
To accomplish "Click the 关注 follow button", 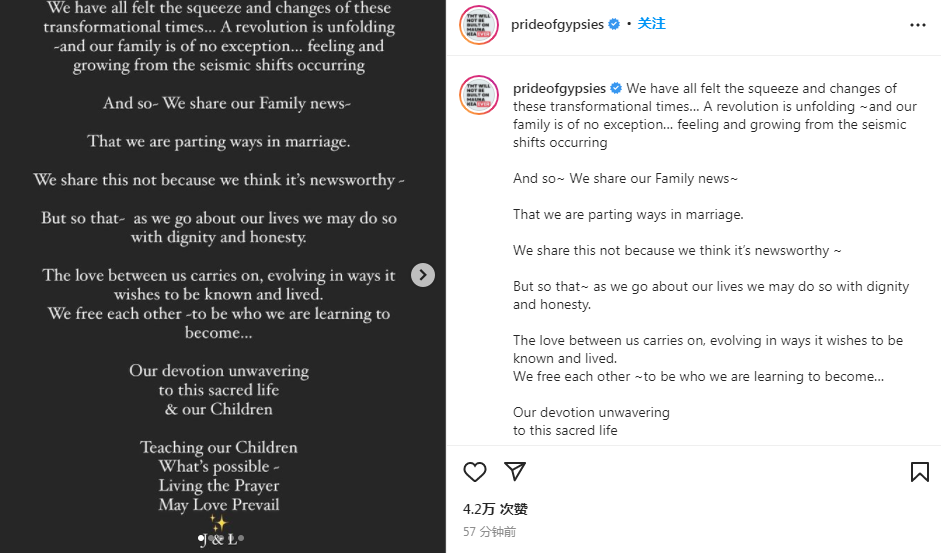I will point(652,24).
